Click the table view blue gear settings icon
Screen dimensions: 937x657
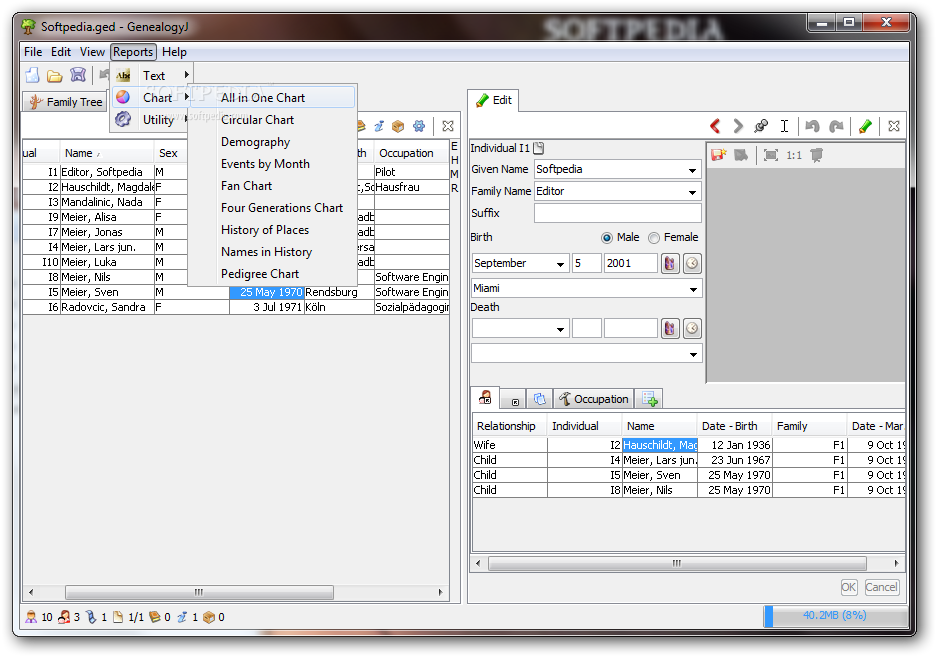coord(419,126)
